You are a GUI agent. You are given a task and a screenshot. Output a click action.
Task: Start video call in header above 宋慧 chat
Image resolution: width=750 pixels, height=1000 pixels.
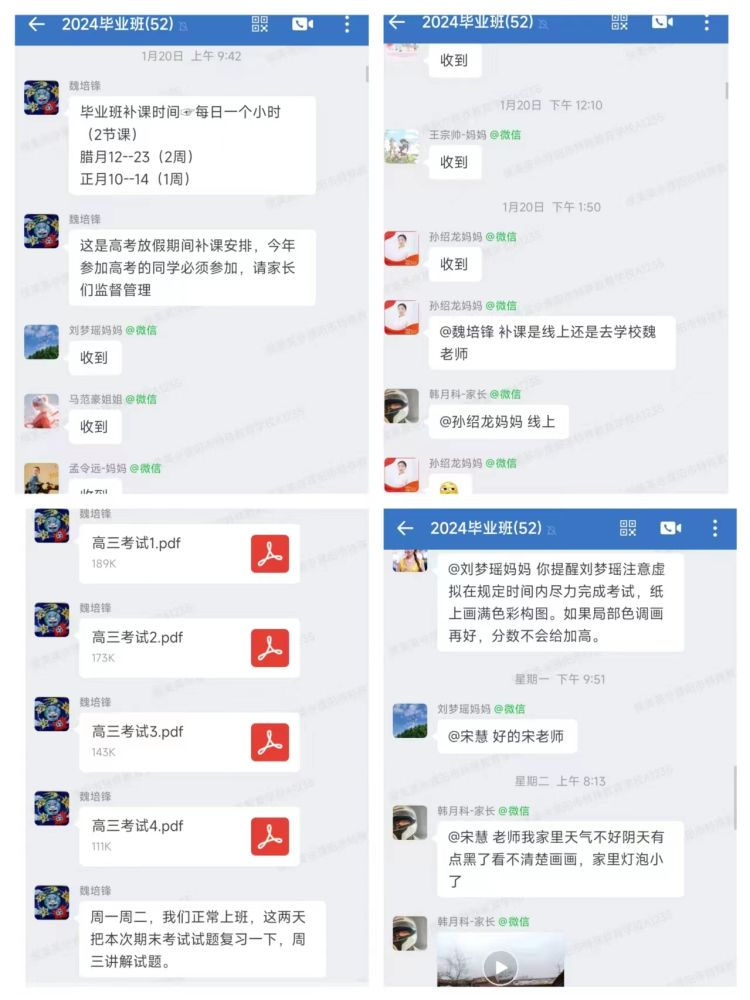click(670, 528)
